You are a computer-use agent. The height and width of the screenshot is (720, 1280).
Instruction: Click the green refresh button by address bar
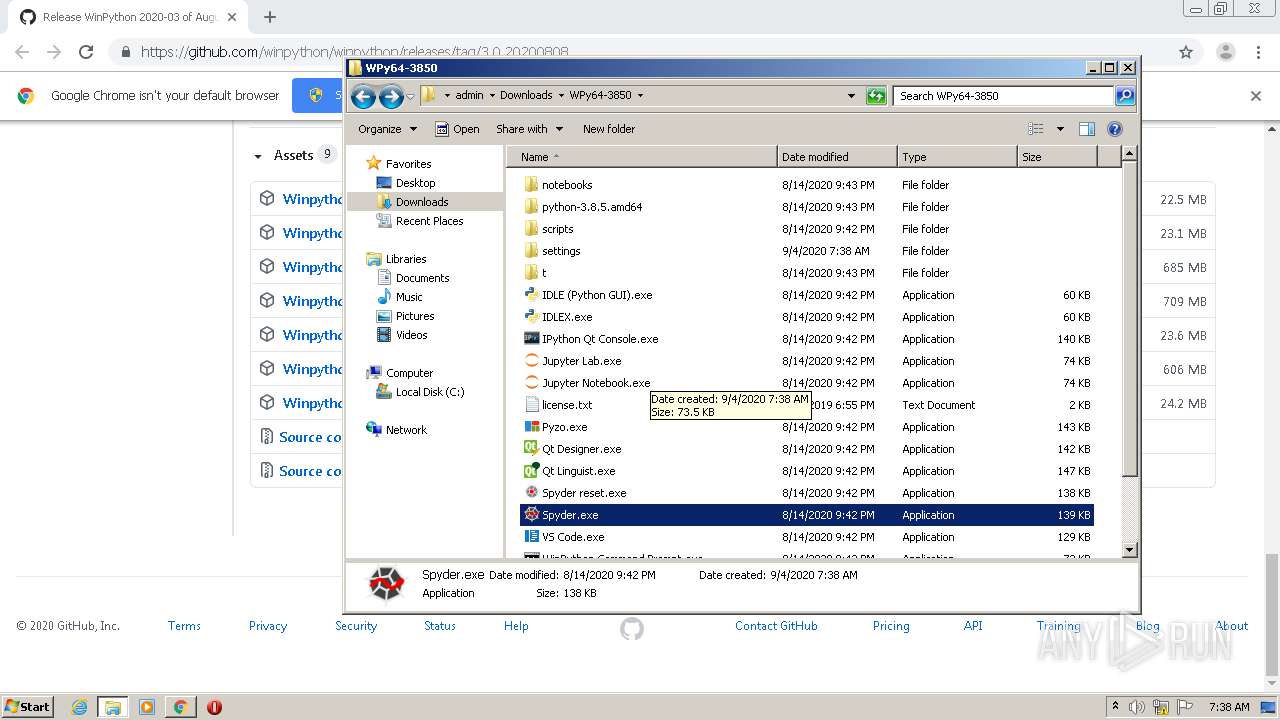click(x=876, y=96)
